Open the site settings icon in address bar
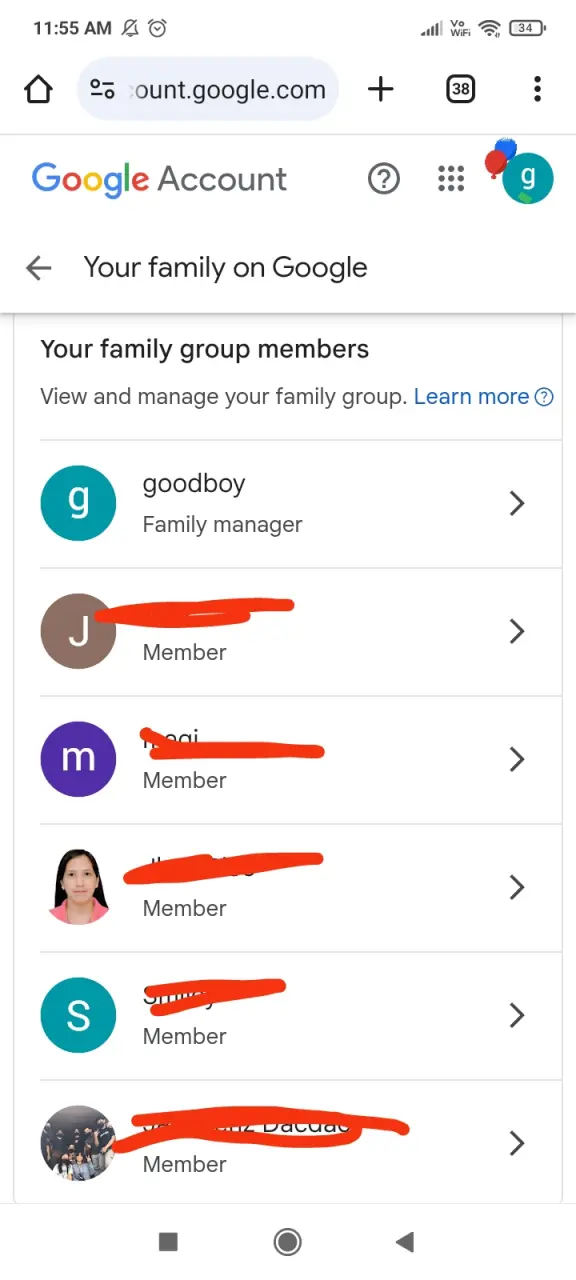Viewport: 576px width, 1280px height. point(103,89)
